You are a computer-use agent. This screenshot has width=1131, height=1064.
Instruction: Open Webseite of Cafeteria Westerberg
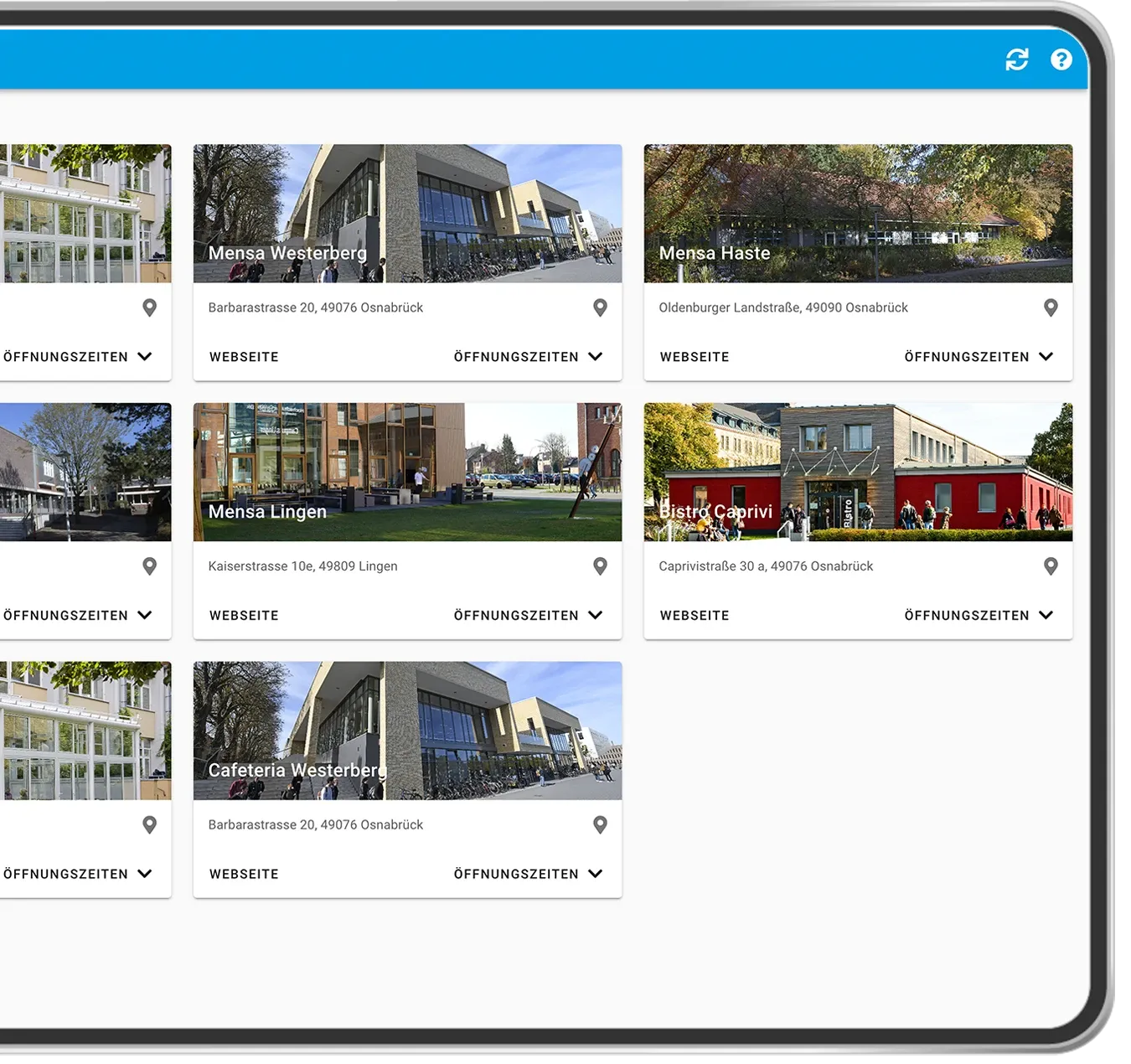click(x=244, y=874)
